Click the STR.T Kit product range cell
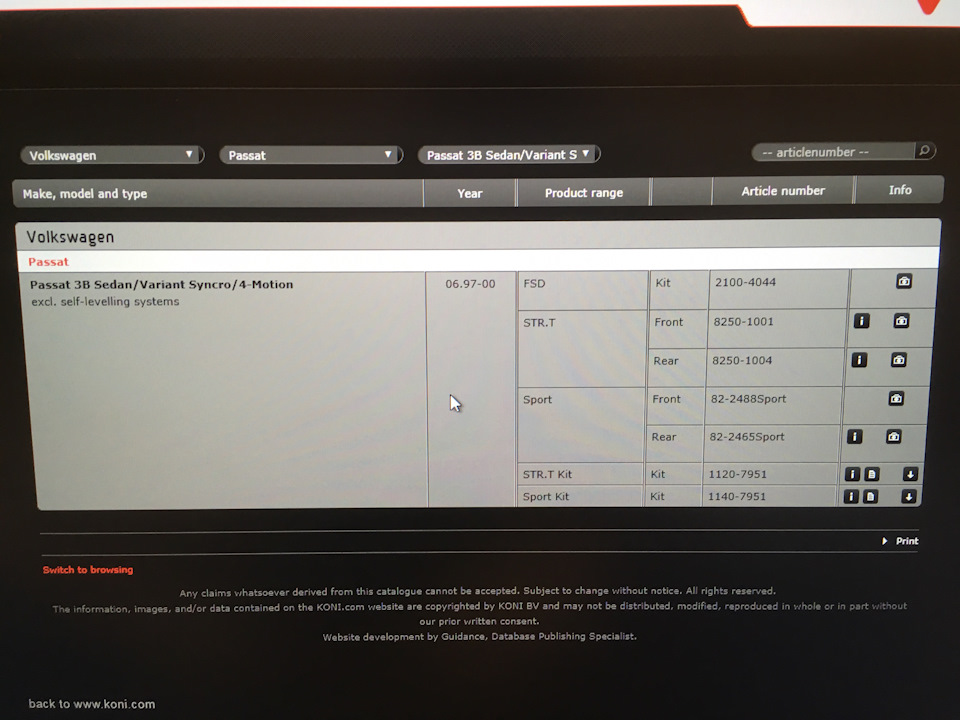 pyautogui.click(x=579, y=474)
